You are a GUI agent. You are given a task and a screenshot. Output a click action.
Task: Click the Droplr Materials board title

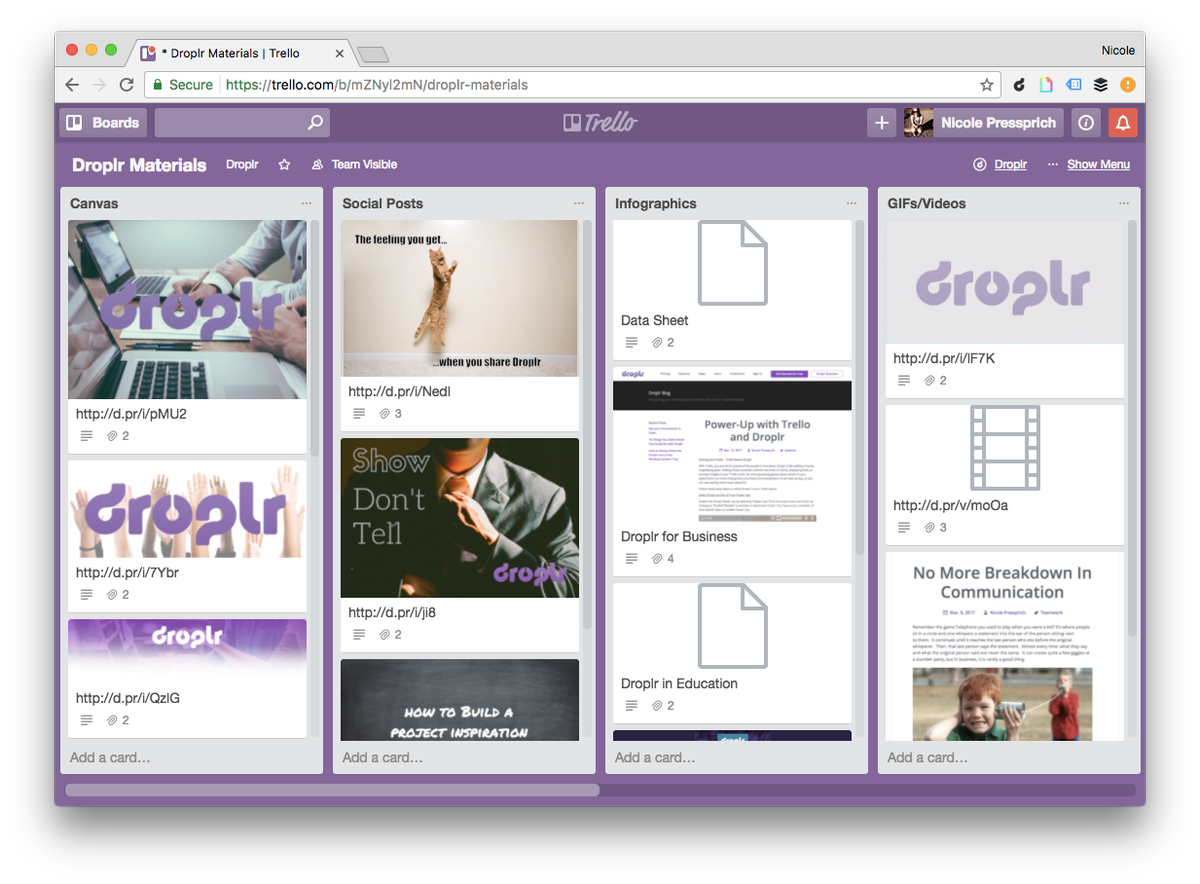(x=139, y=165)
